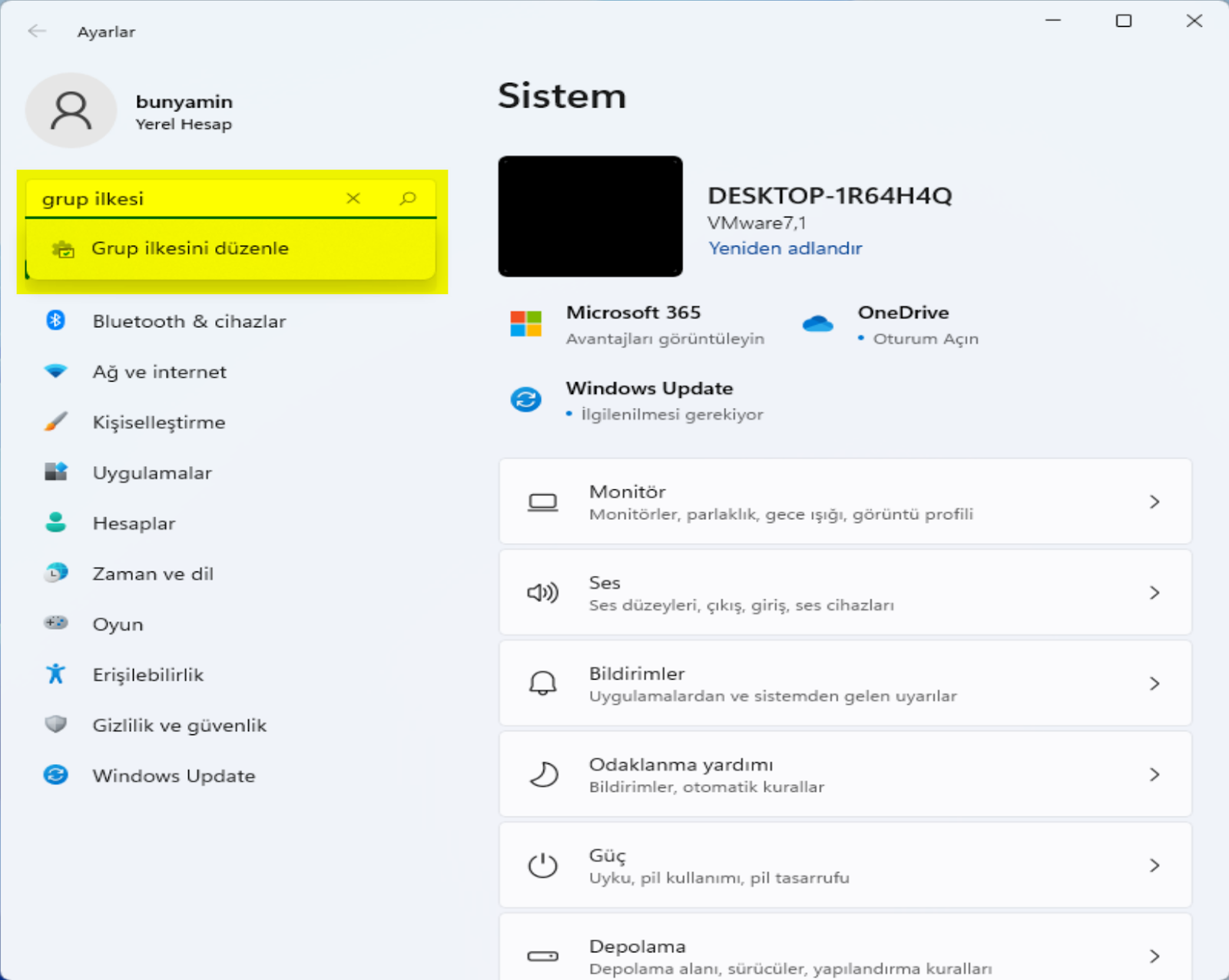Click Ses düzeyleri, çıkış, giriş description
Screen dimensions: 1229x980
(741, 605)
